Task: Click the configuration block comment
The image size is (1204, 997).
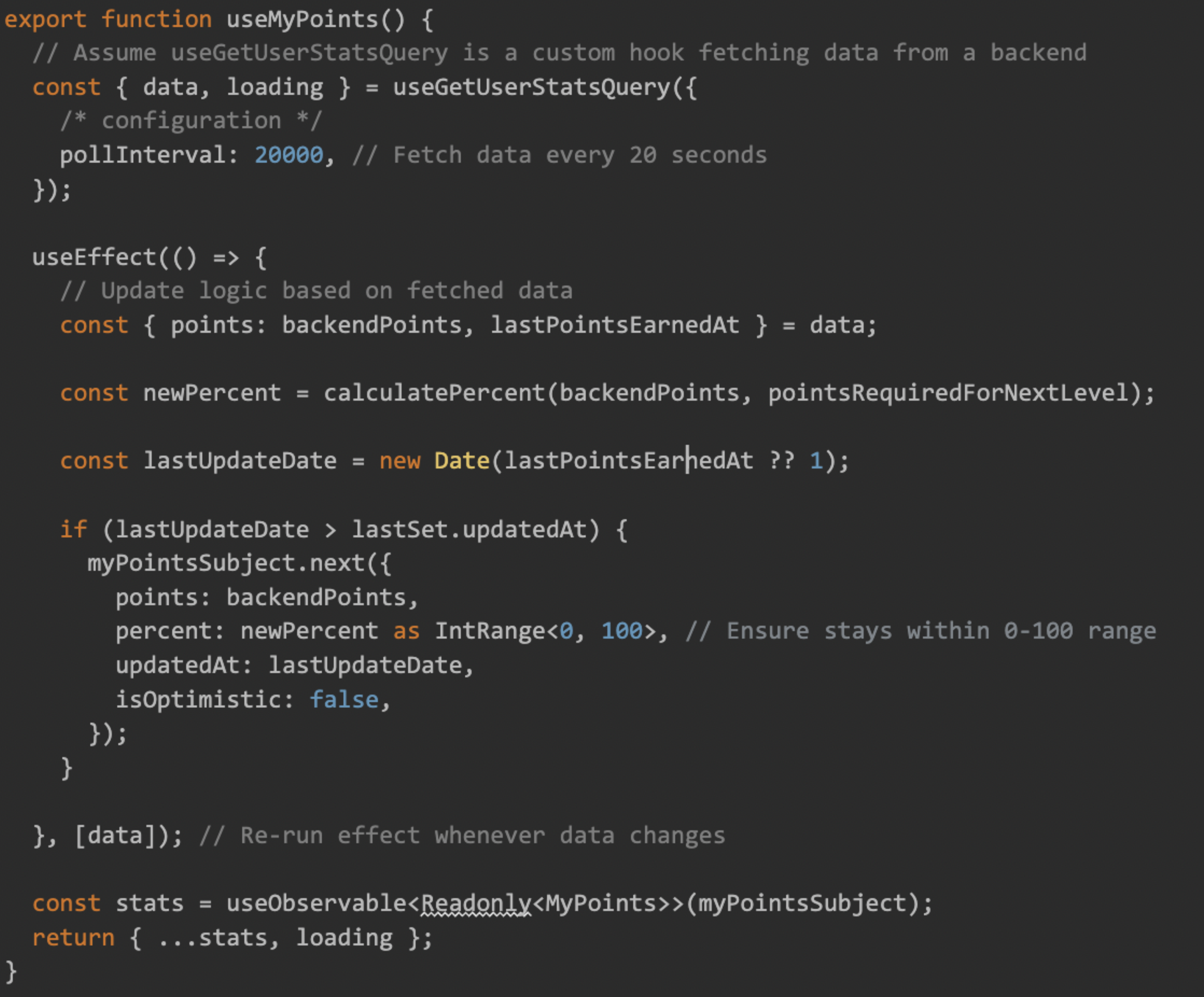Action: pyautogui.click(x=191, y=121)
